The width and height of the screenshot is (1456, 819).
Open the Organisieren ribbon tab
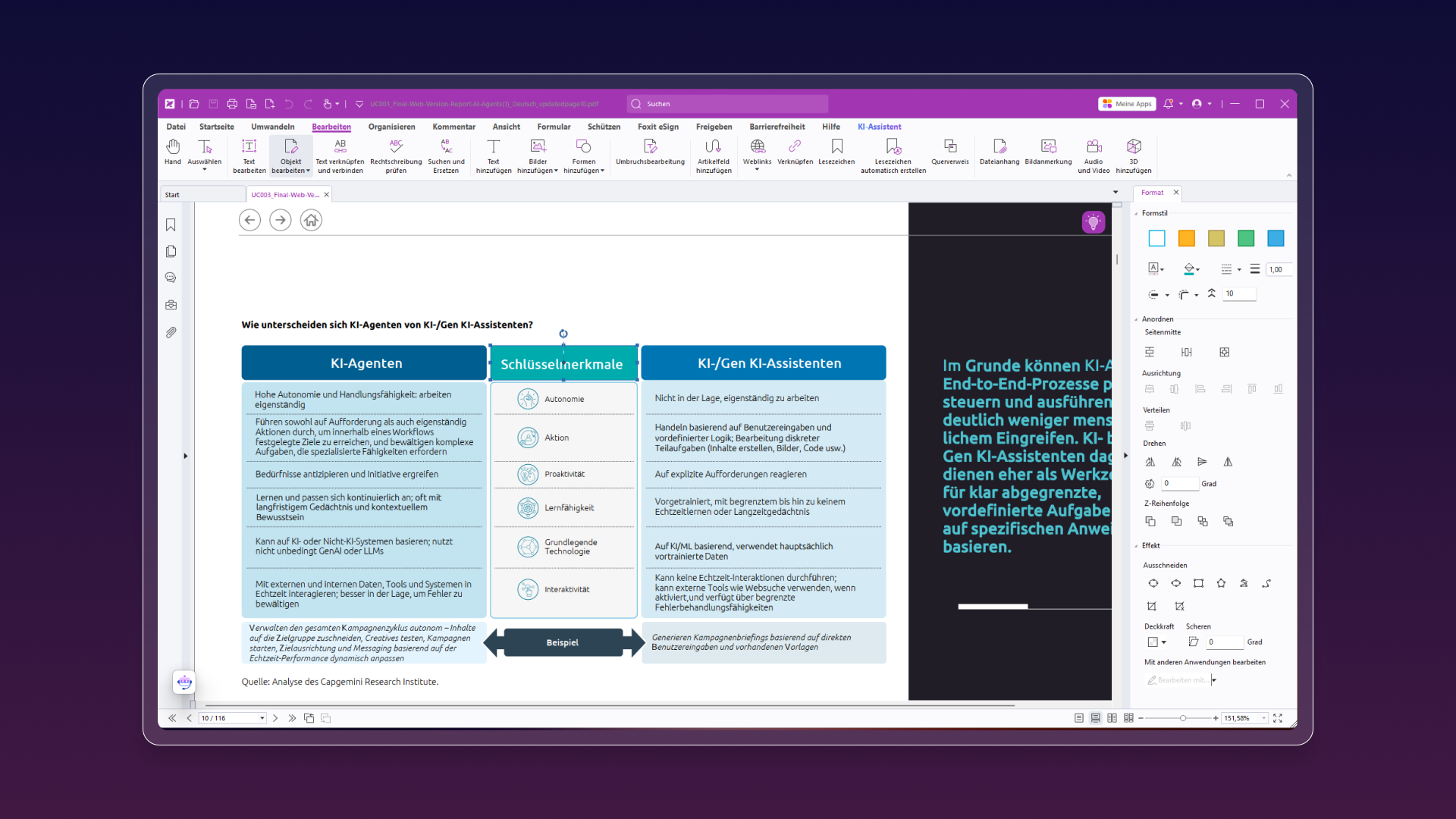pyautogui.click(x=391, y=127)
